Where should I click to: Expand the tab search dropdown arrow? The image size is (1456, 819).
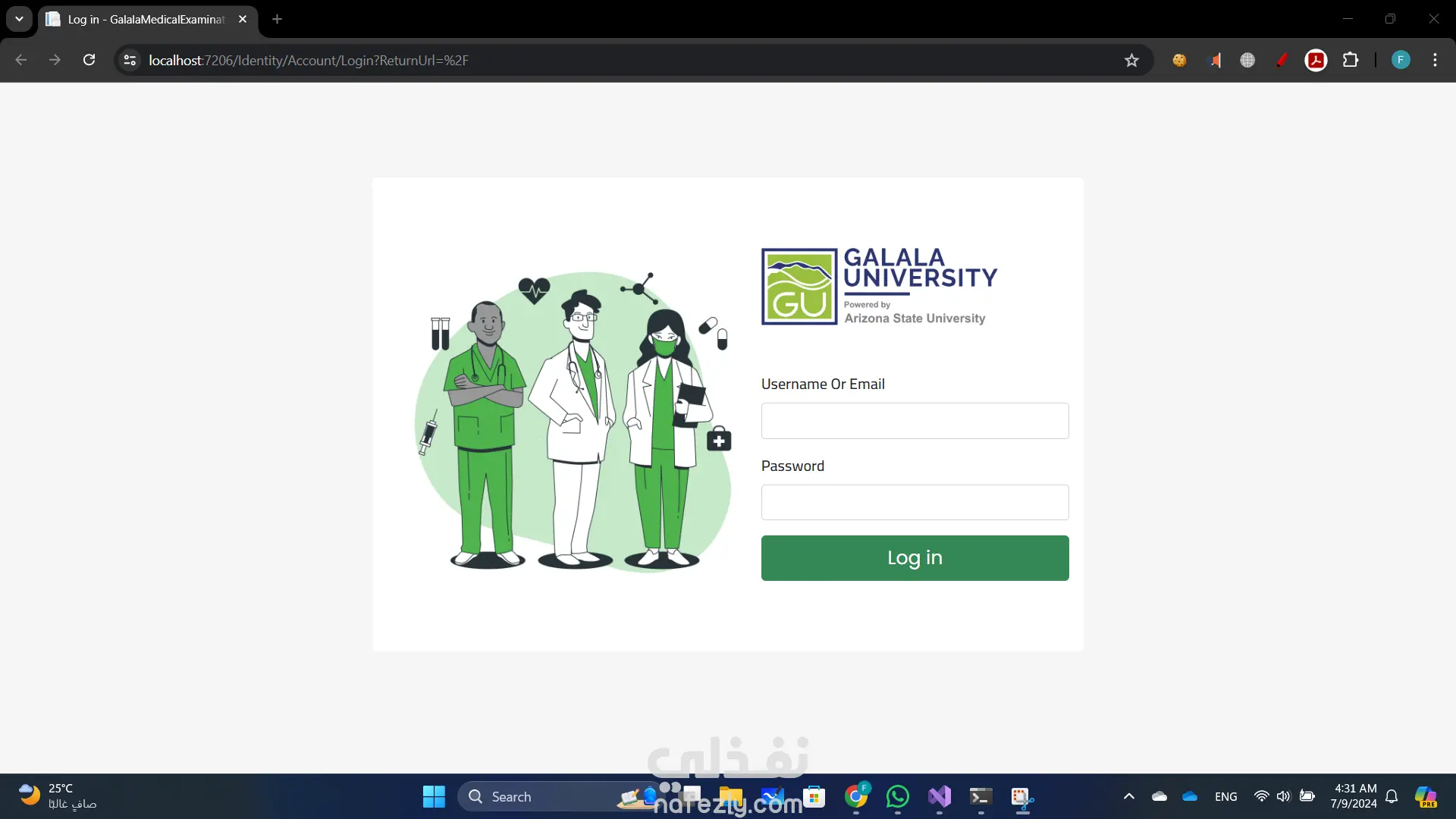pos(19,19)
